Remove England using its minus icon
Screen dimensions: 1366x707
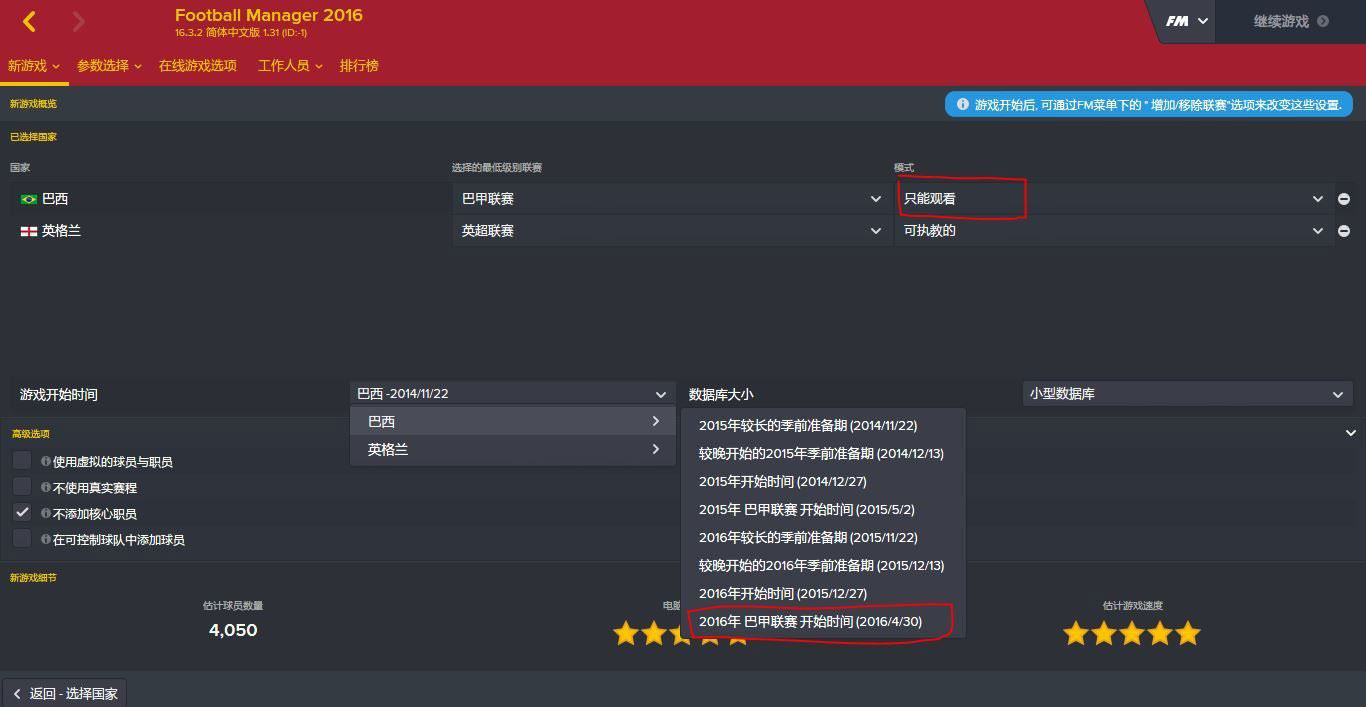1344,231
